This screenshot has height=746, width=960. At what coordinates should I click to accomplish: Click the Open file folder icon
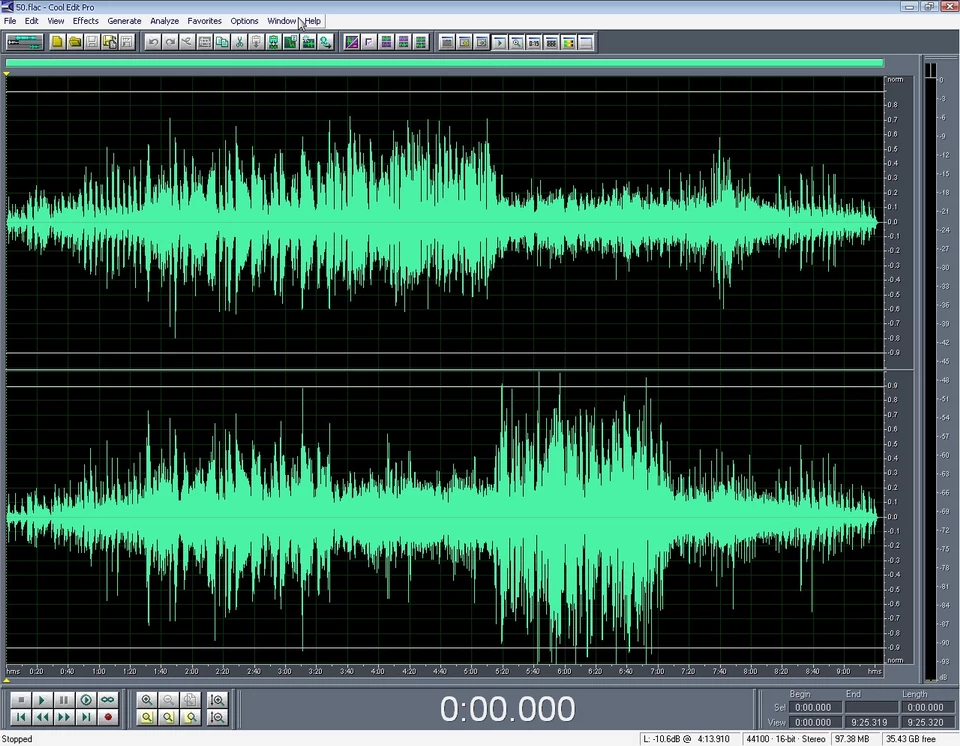coord(75,42)
